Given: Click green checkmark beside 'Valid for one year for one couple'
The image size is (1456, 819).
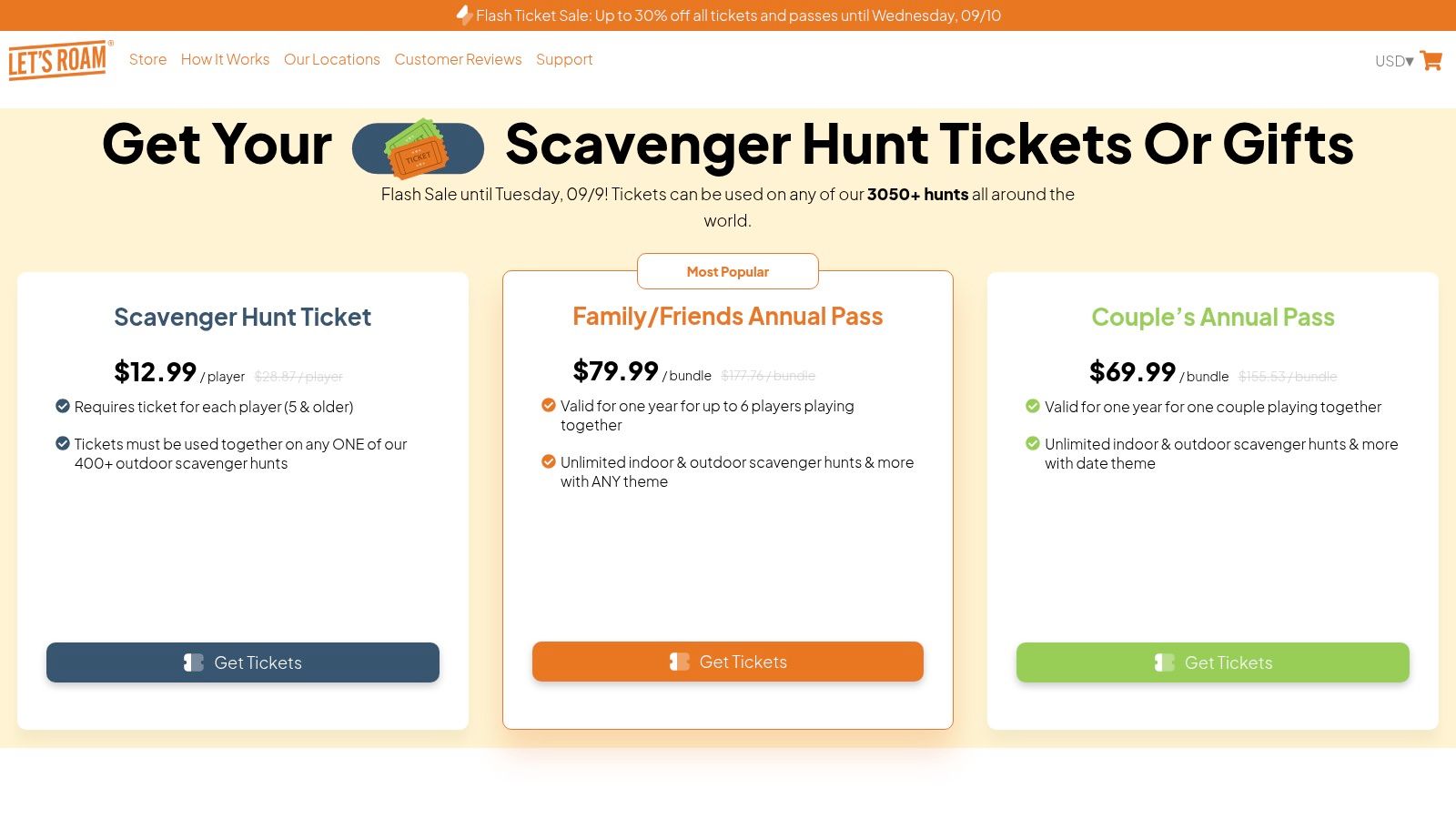Looking at the screenshot, I should [x=1033, y=406].
